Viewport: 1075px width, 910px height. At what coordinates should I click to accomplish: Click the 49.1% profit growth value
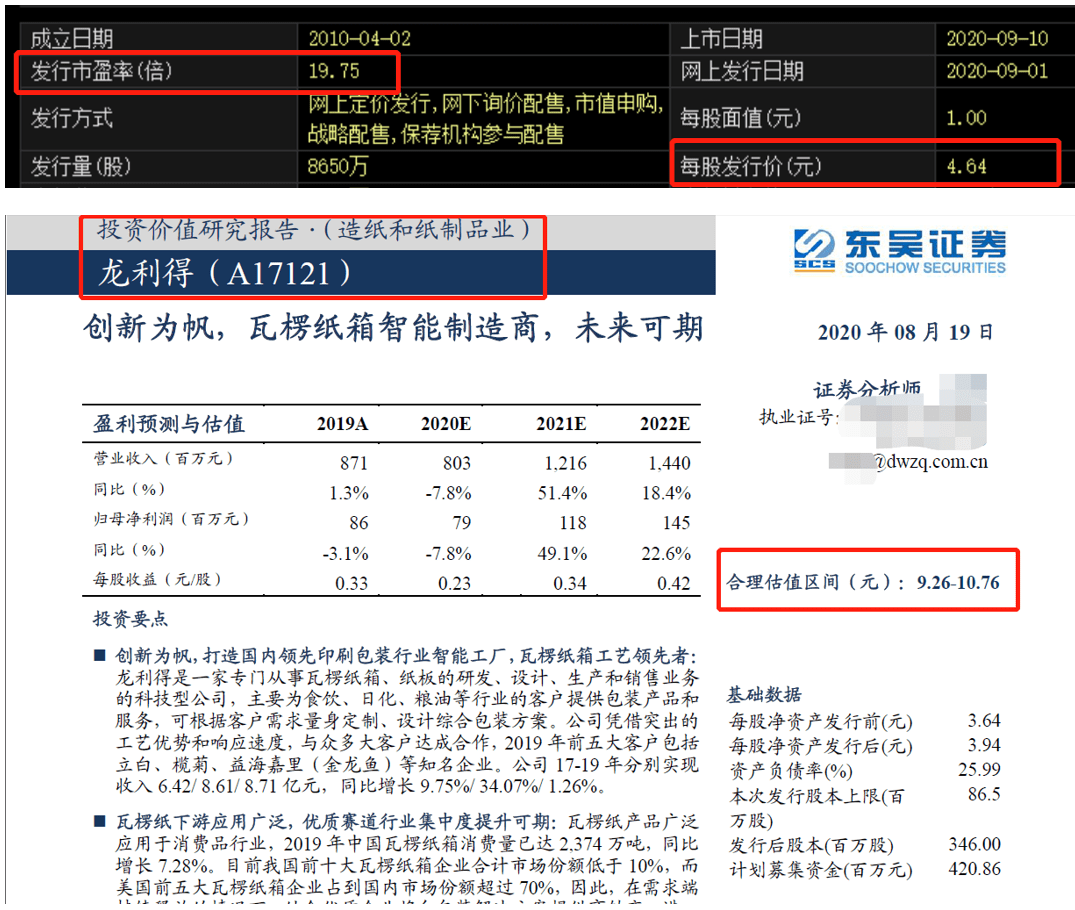pyautogui.click(x=562, y=553)
